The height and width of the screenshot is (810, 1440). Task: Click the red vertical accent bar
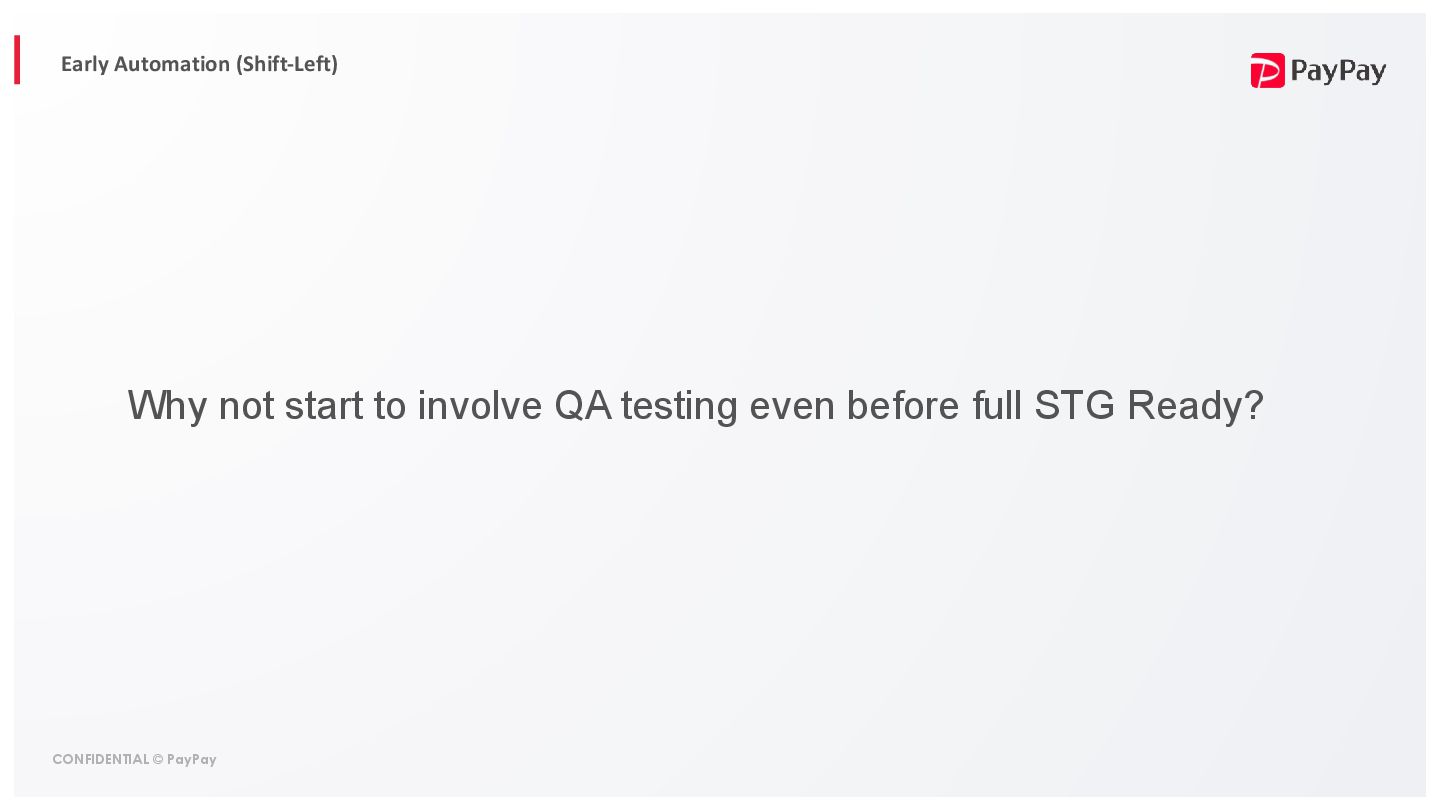pos(17,60)
